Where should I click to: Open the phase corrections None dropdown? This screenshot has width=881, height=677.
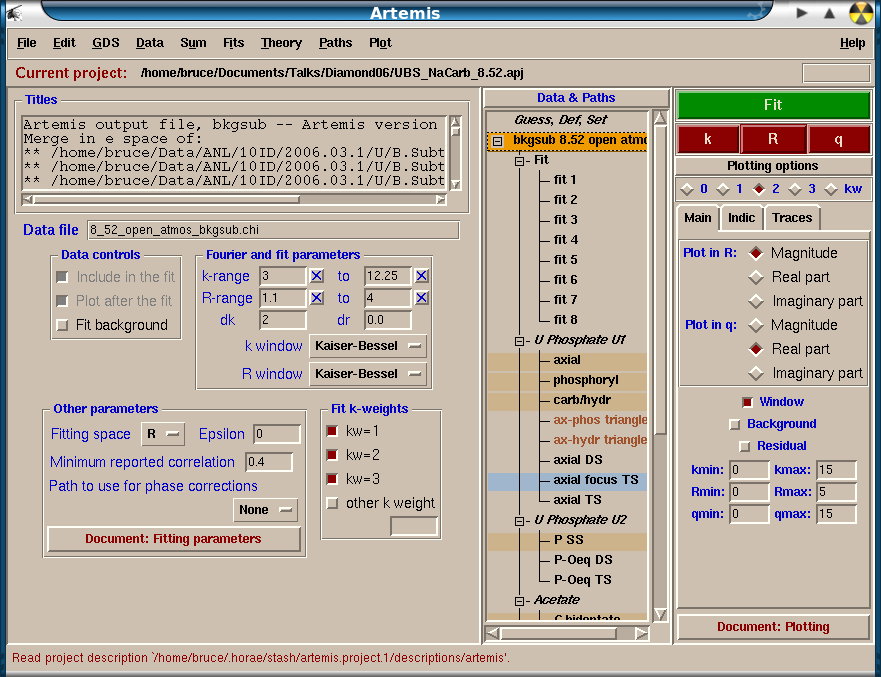(x=265, y=510)
